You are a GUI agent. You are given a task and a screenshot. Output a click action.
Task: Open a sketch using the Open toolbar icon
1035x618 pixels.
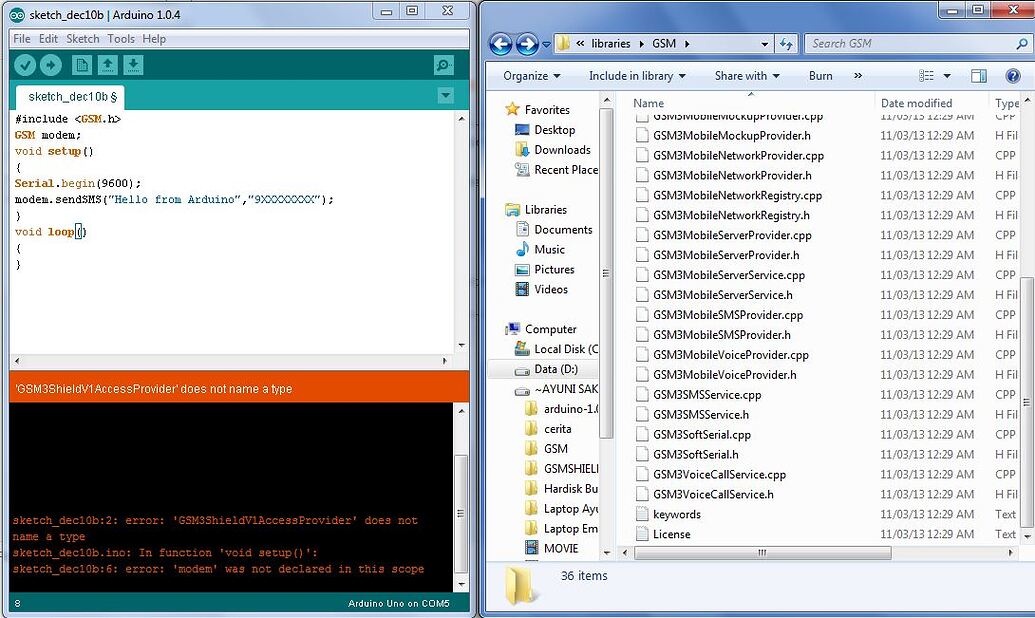coord(109,64)
